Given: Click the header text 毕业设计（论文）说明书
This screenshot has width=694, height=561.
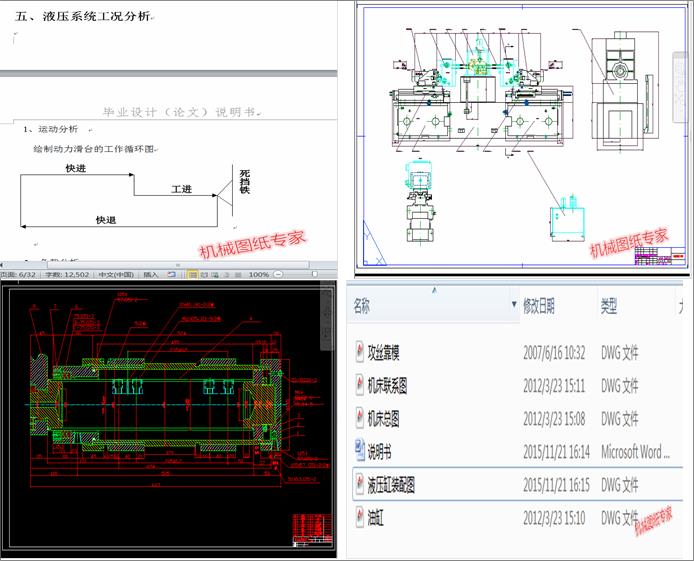Looking at the screenshot, I should coord(181,112).
